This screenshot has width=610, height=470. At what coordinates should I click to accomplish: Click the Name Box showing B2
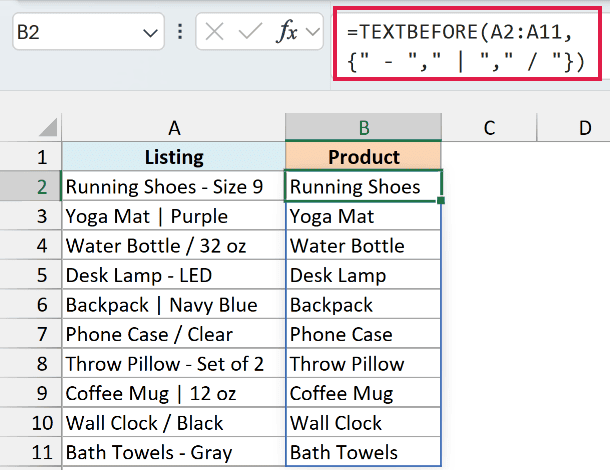click(x=88, y=32)
